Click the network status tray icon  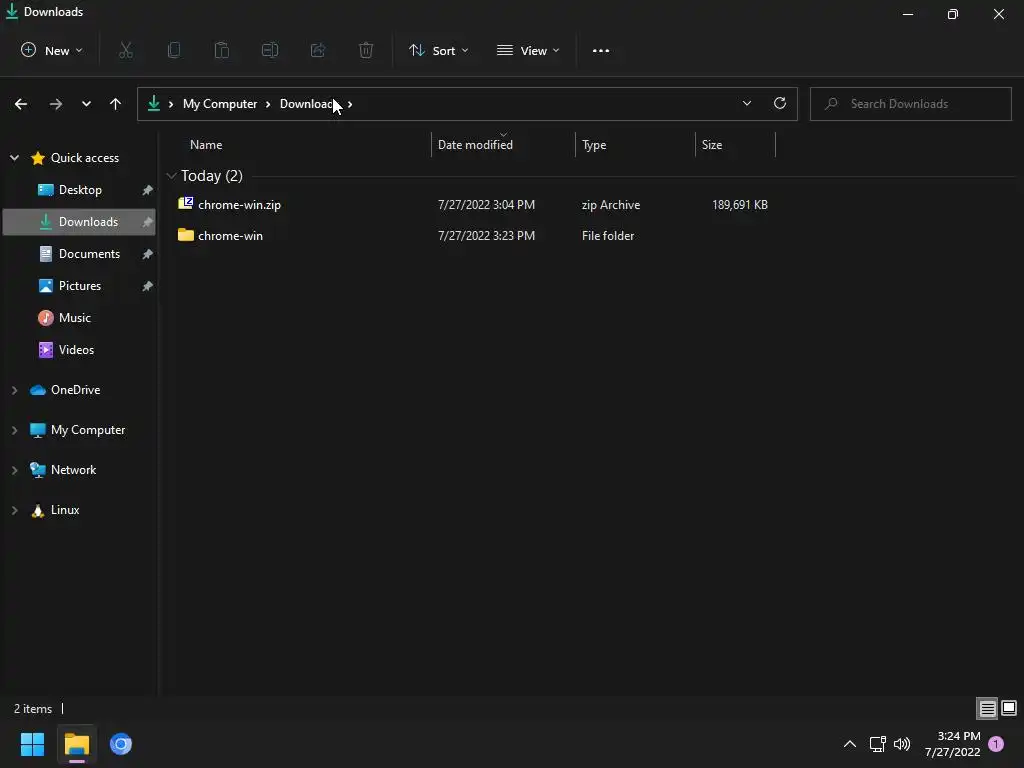(x=877, y=744)
